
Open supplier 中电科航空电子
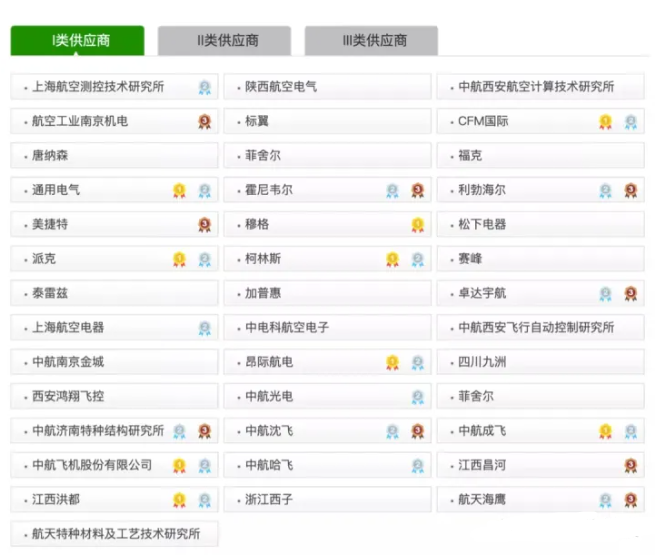[x=327, y=327]
